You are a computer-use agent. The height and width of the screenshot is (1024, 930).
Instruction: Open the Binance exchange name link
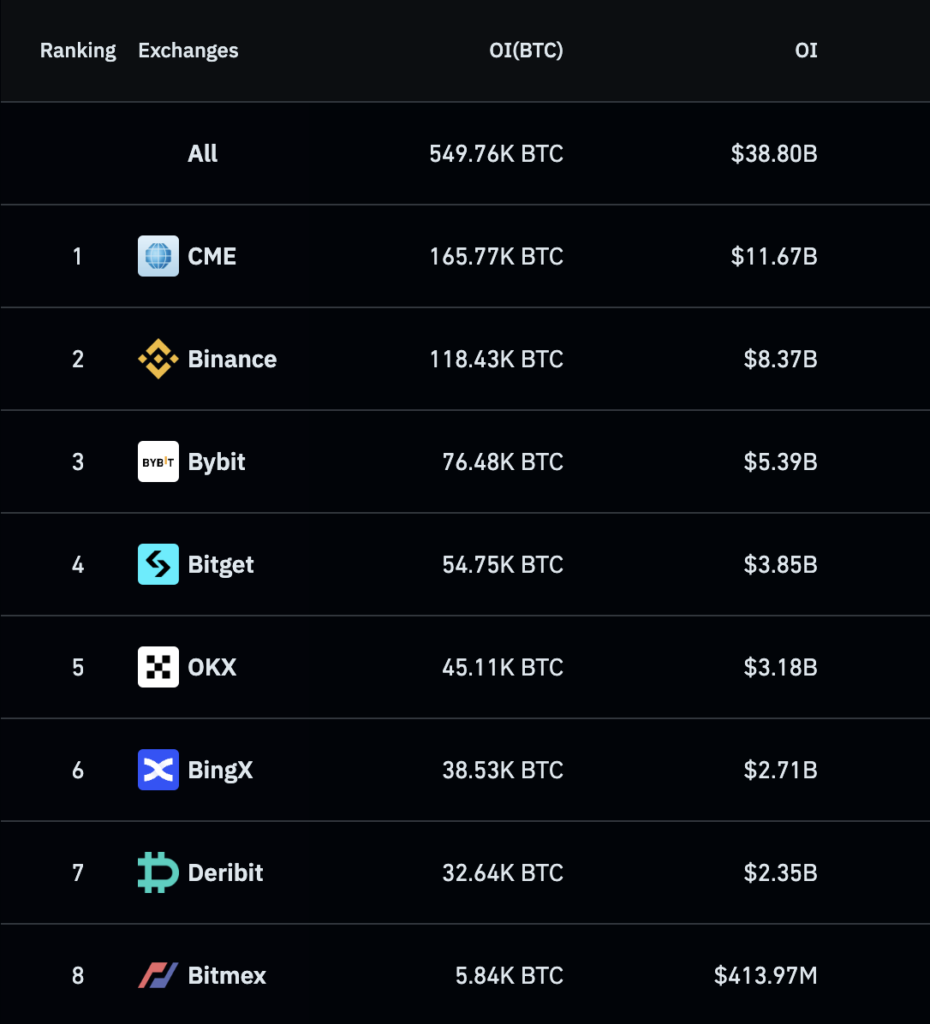[x=232, y=359]
